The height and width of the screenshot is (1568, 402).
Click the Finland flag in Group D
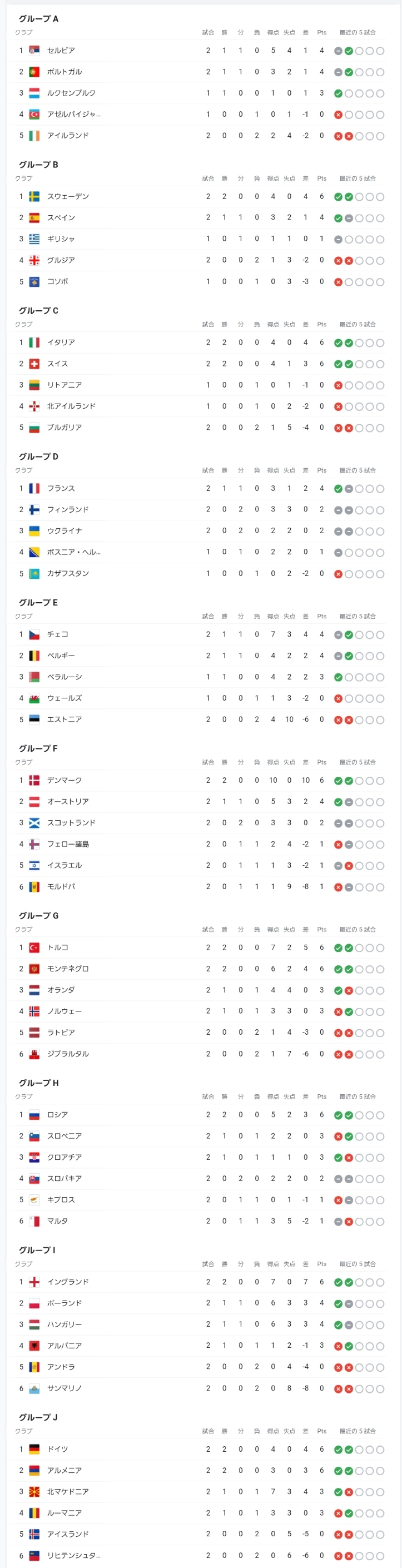pos(34,510)
